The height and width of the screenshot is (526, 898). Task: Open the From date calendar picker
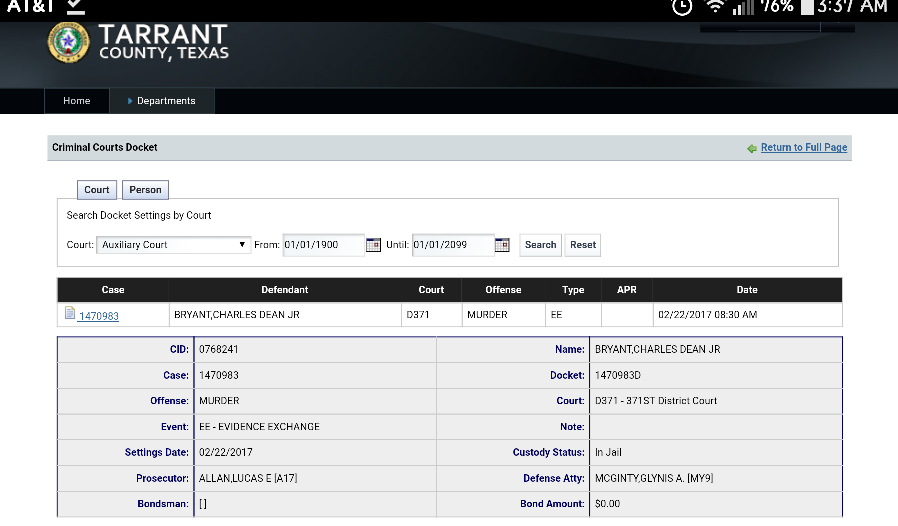pos(373,245)
